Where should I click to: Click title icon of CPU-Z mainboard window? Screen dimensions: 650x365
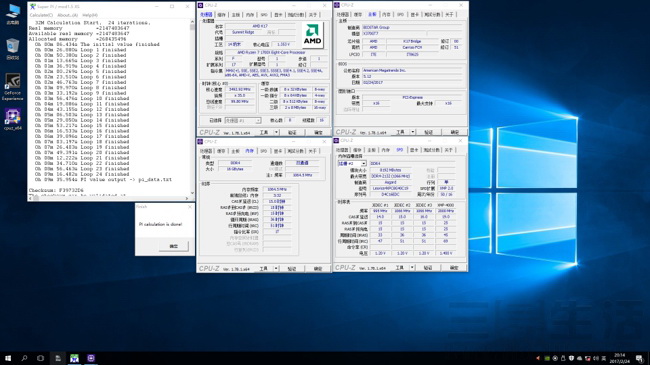tap(337, 5)
